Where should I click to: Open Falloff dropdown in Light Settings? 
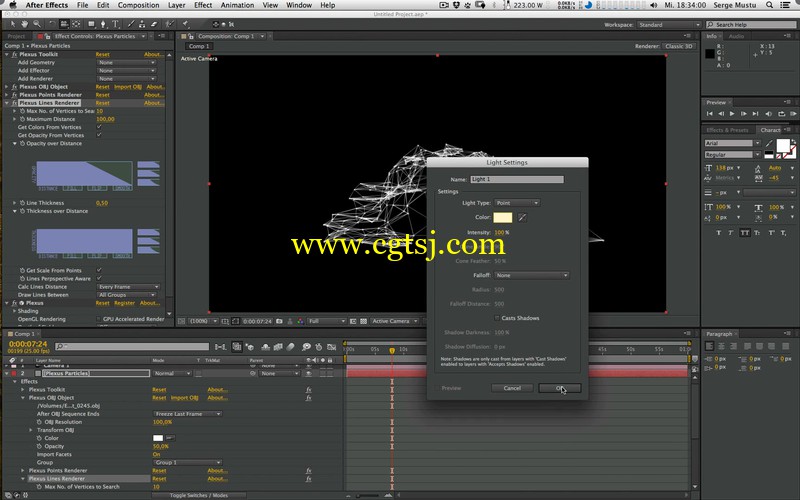pos(531,276)
